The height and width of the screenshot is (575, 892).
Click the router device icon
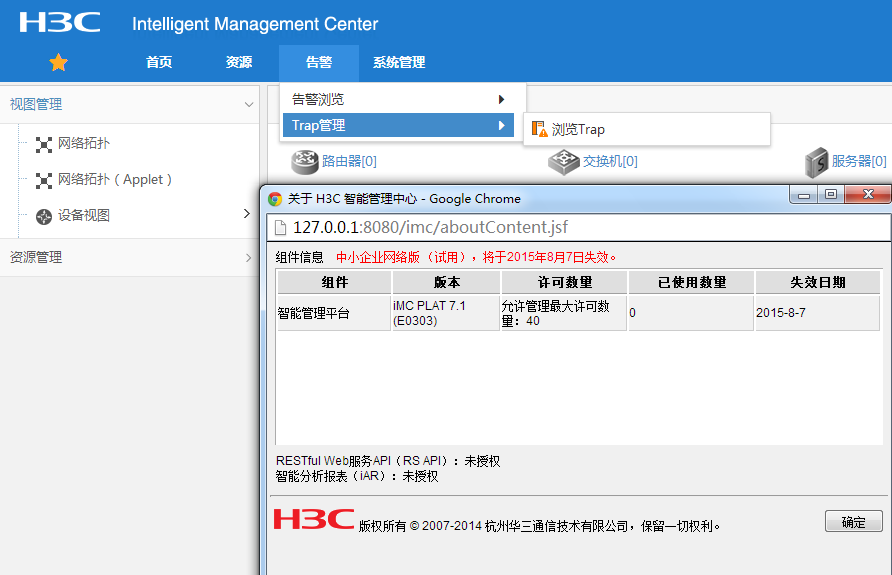[x=304, y=162]
